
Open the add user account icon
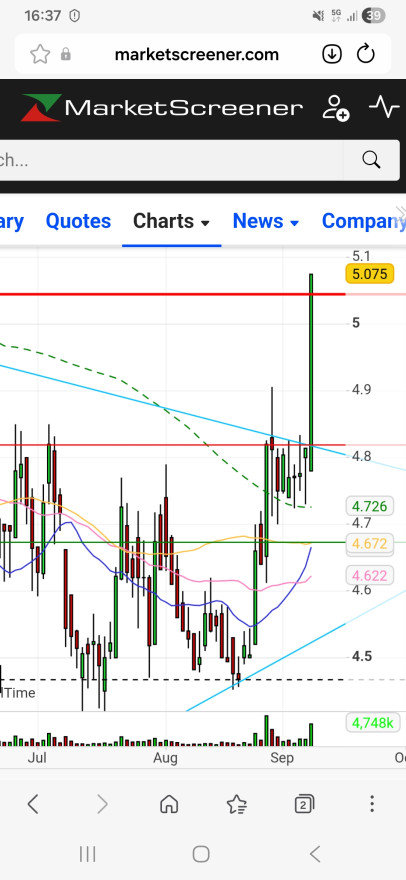point(335,107)
